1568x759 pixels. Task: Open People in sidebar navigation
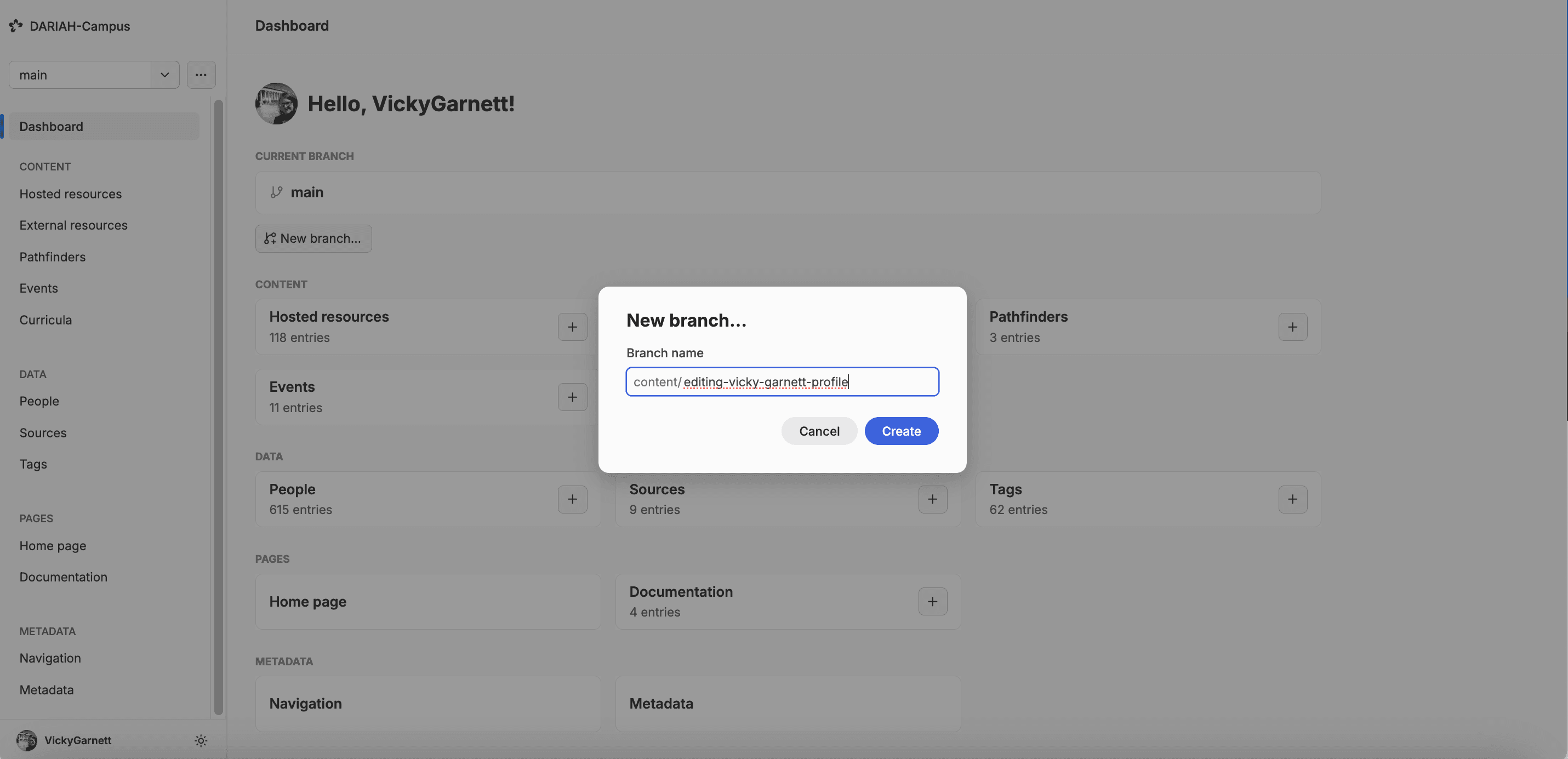click(x=39, y=401)
